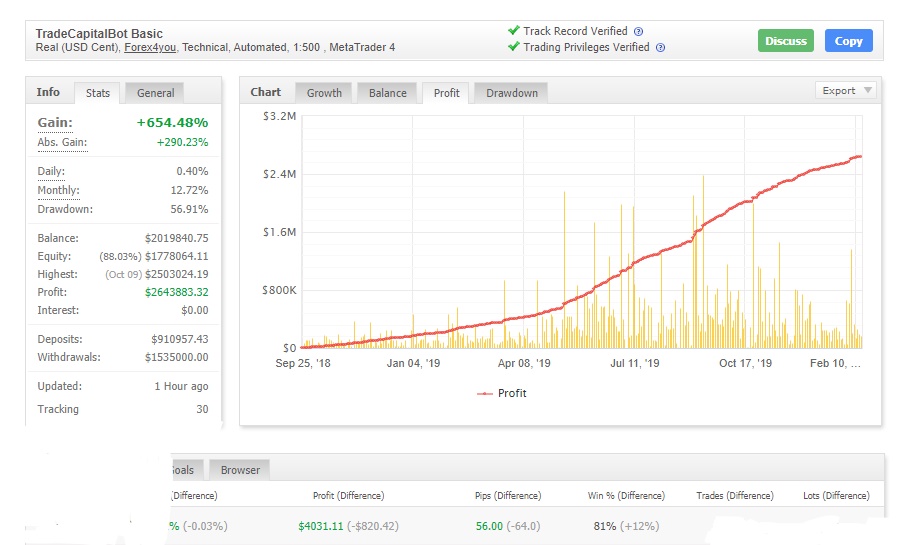This screenshot has height=545, width=902.
Task: Toggle the Profit series legend marker
Action: pyautogui.click(x=484, y=394)
